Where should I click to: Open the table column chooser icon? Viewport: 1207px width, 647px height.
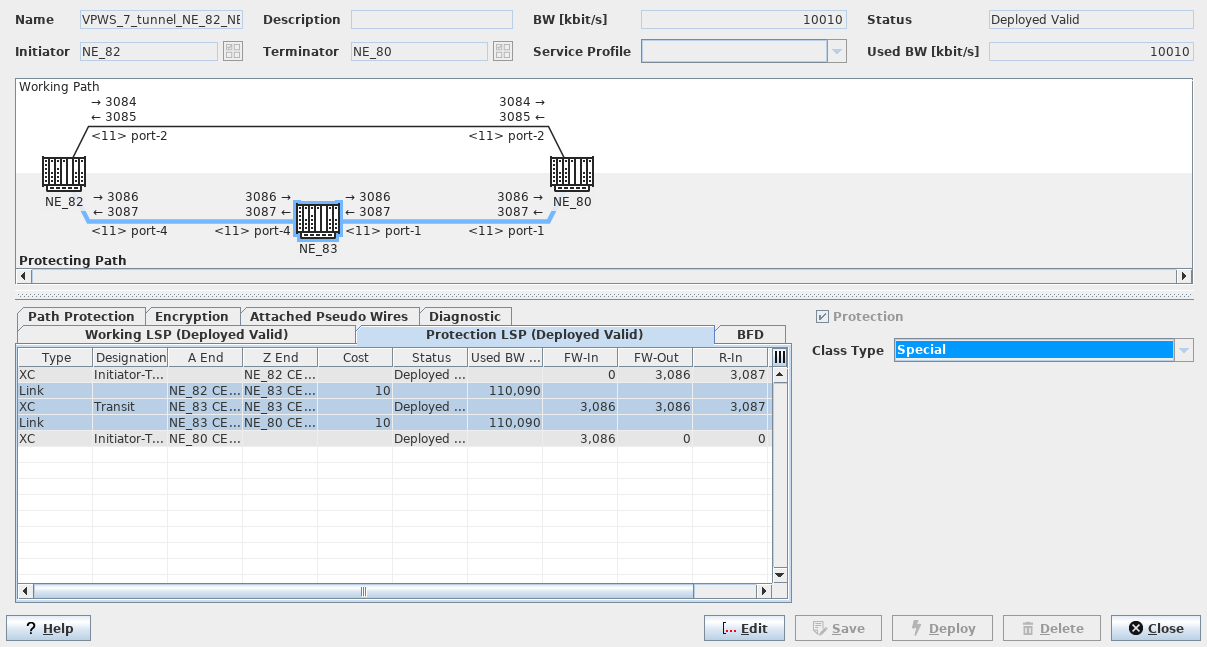[779, 357]
